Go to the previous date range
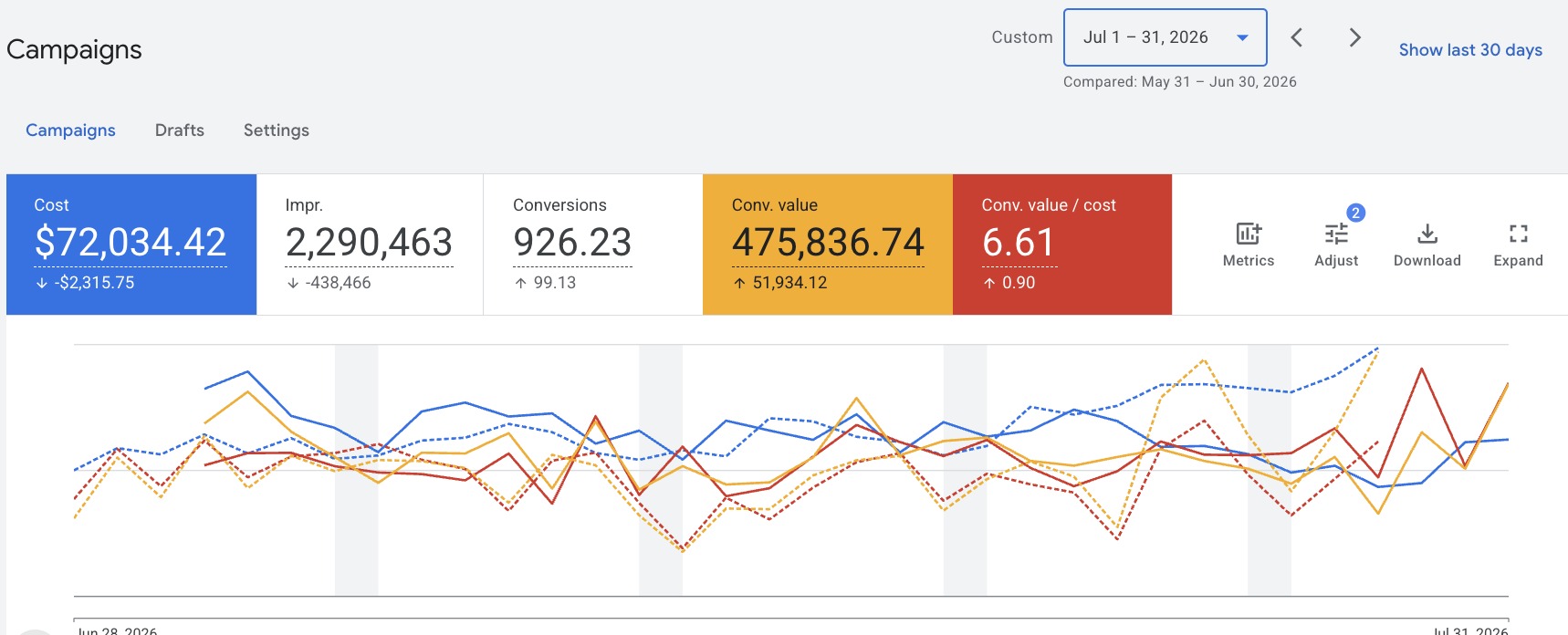Image resolution: width=1568 pixels, height=635 pixels. tap(1296, 37)
